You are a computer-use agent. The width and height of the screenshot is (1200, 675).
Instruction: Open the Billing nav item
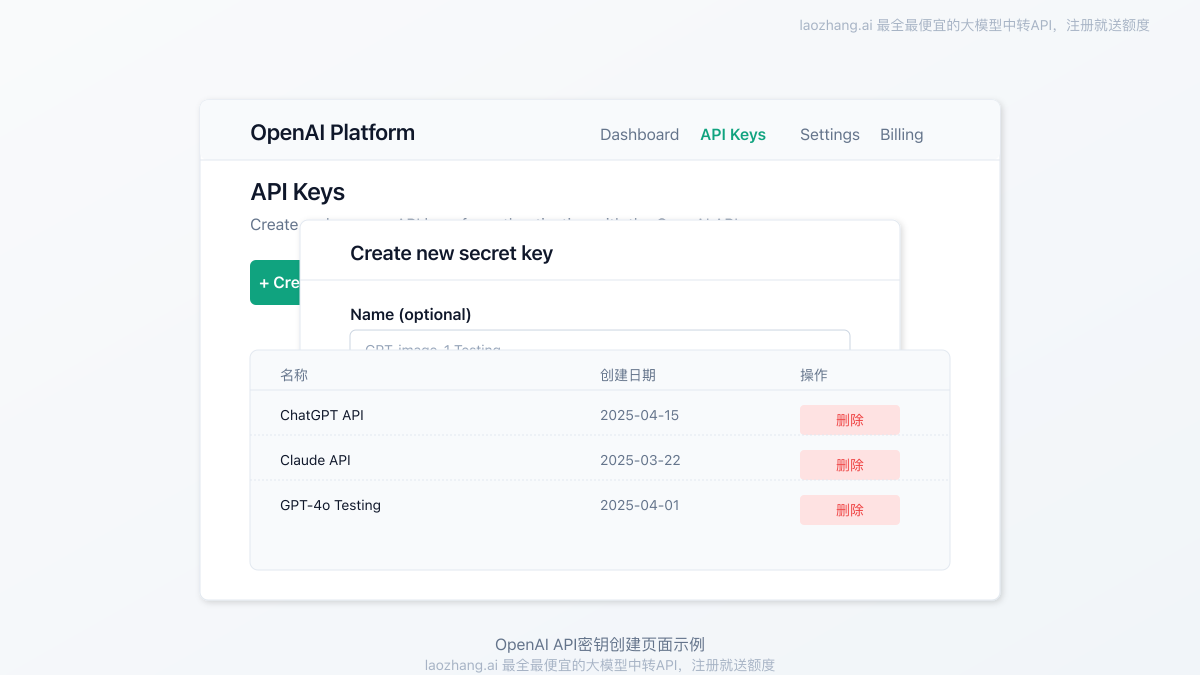click(x=902, y=134)
